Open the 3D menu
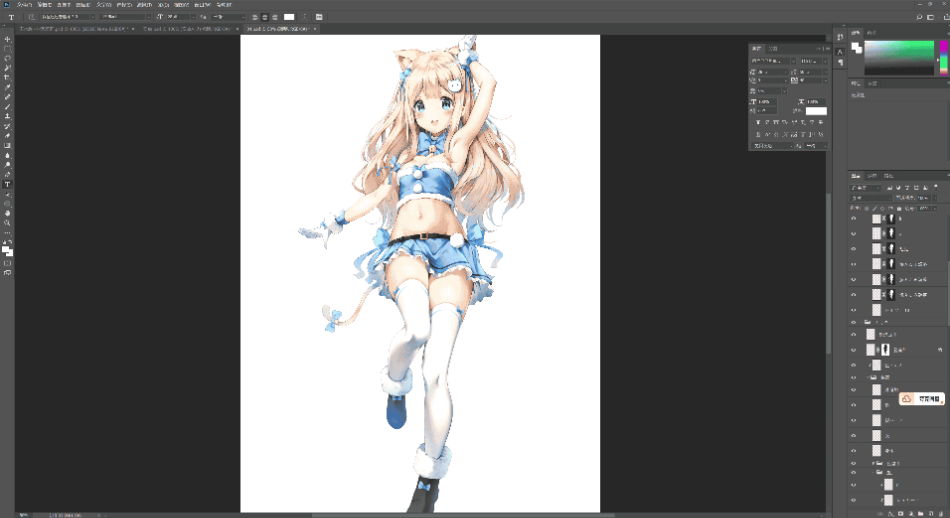950x518 pixels. pos(163,4)
